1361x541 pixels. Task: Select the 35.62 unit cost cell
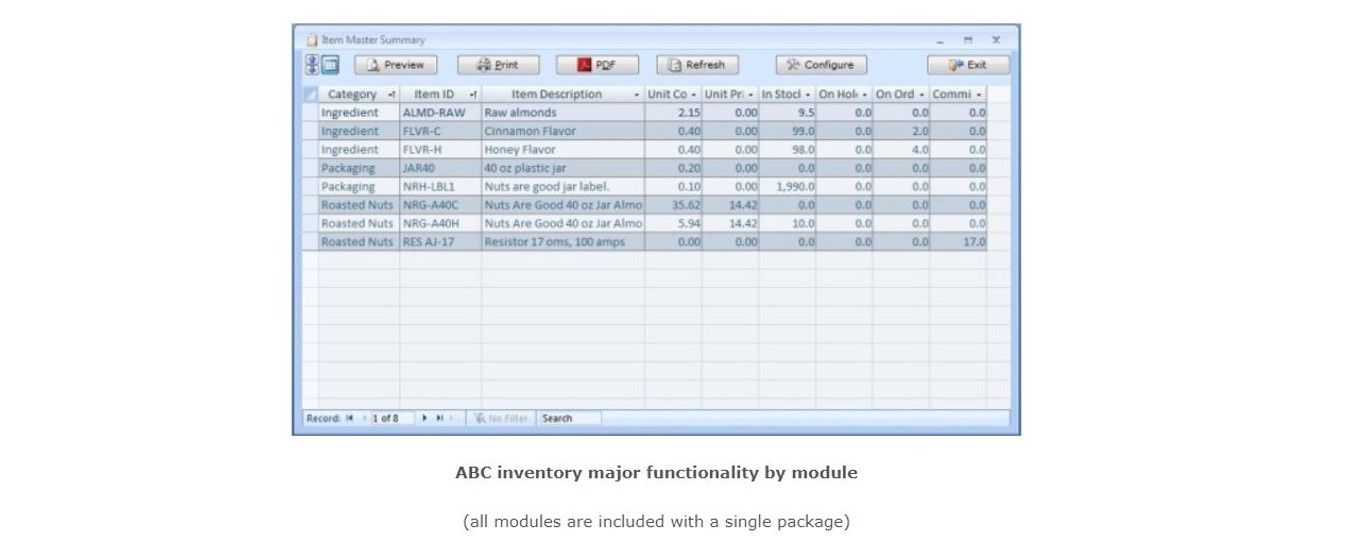pos(673,205)
